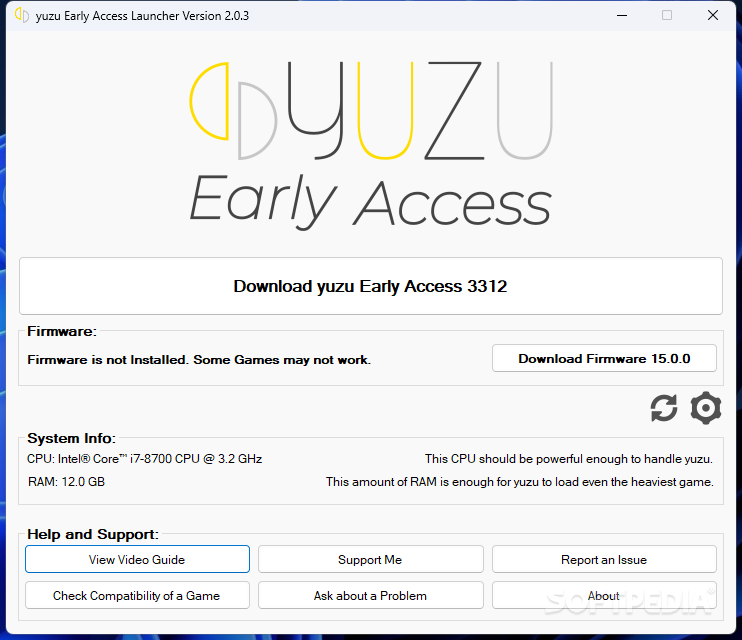This screenshot has width=742, height=640.
Task: Download yuzu Early Access 3312
Action: (x=371, y=286)
